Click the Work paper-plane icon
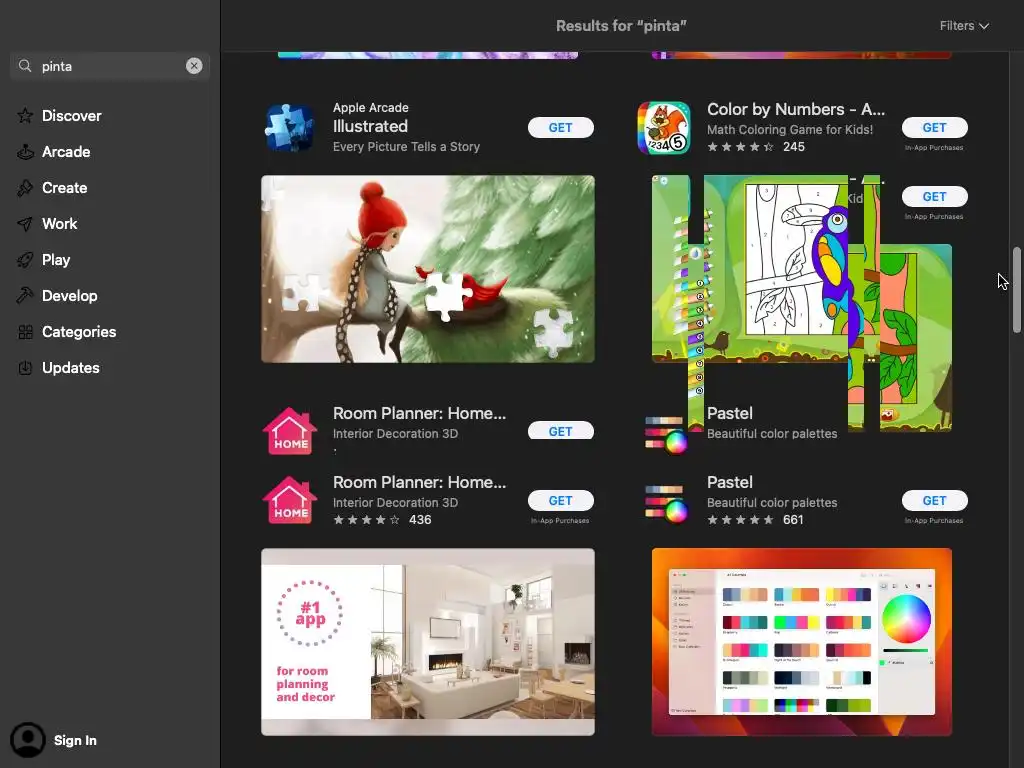The image size is (1024, 768). pyautogui.click(x=25, y=223)
